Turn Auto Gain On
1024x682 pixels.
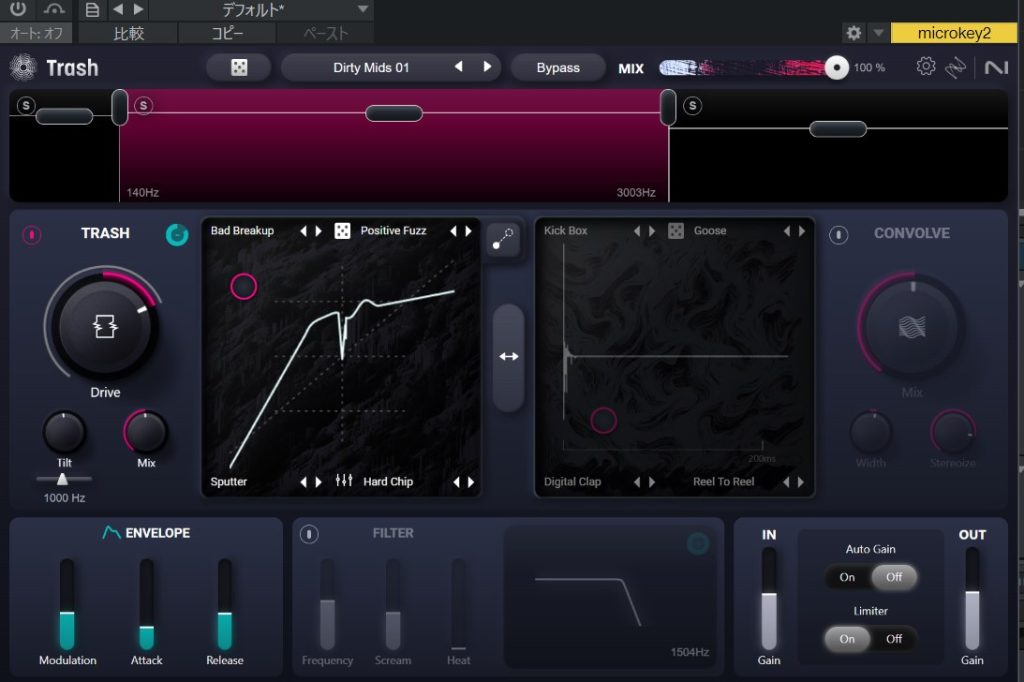[x=846, y=577]
